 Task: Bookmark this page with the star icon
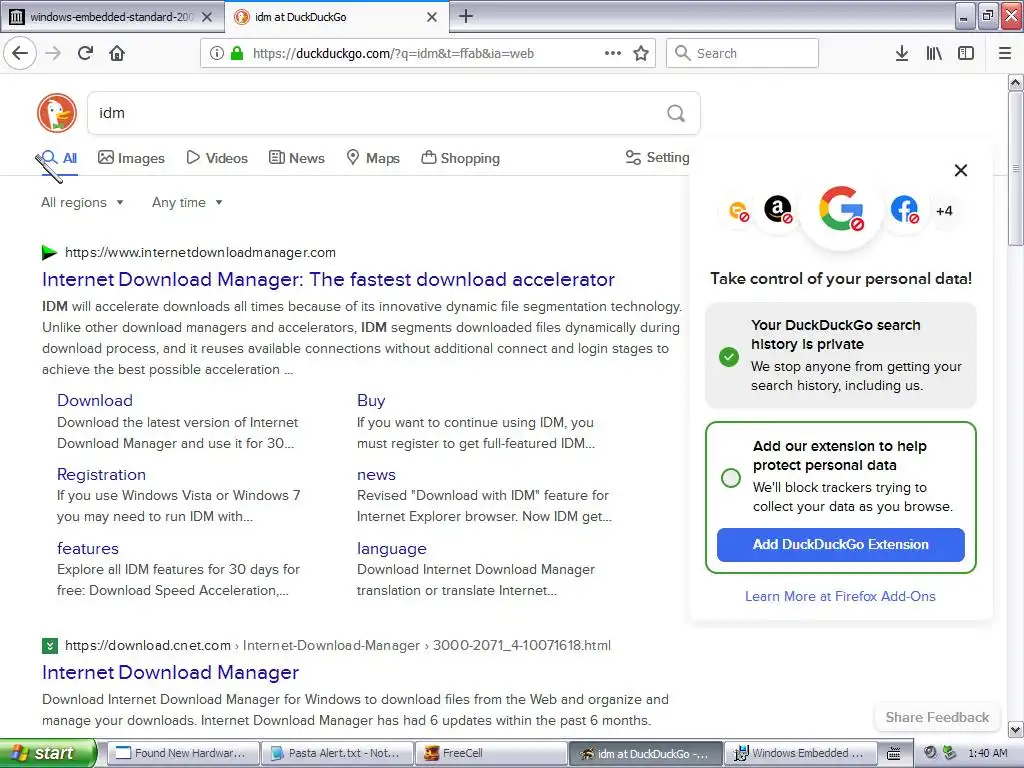point(641,53)
